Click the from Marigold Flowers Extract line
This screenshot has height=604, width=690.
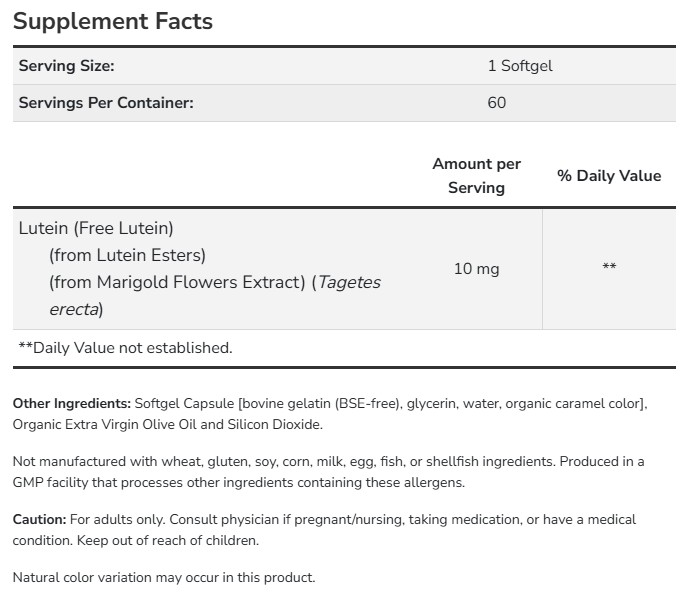pyautogui.click(x=176, y=282)
